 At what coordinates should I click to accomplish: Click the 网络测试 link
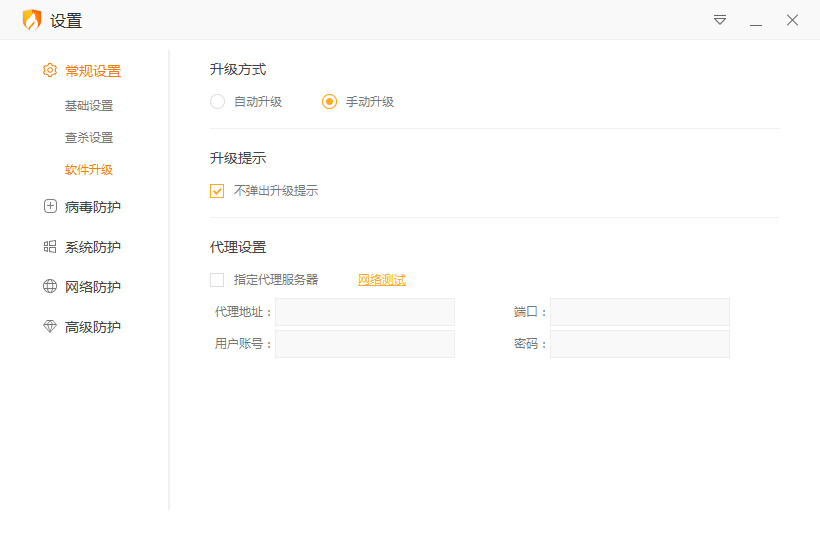[x=382, y=280]
